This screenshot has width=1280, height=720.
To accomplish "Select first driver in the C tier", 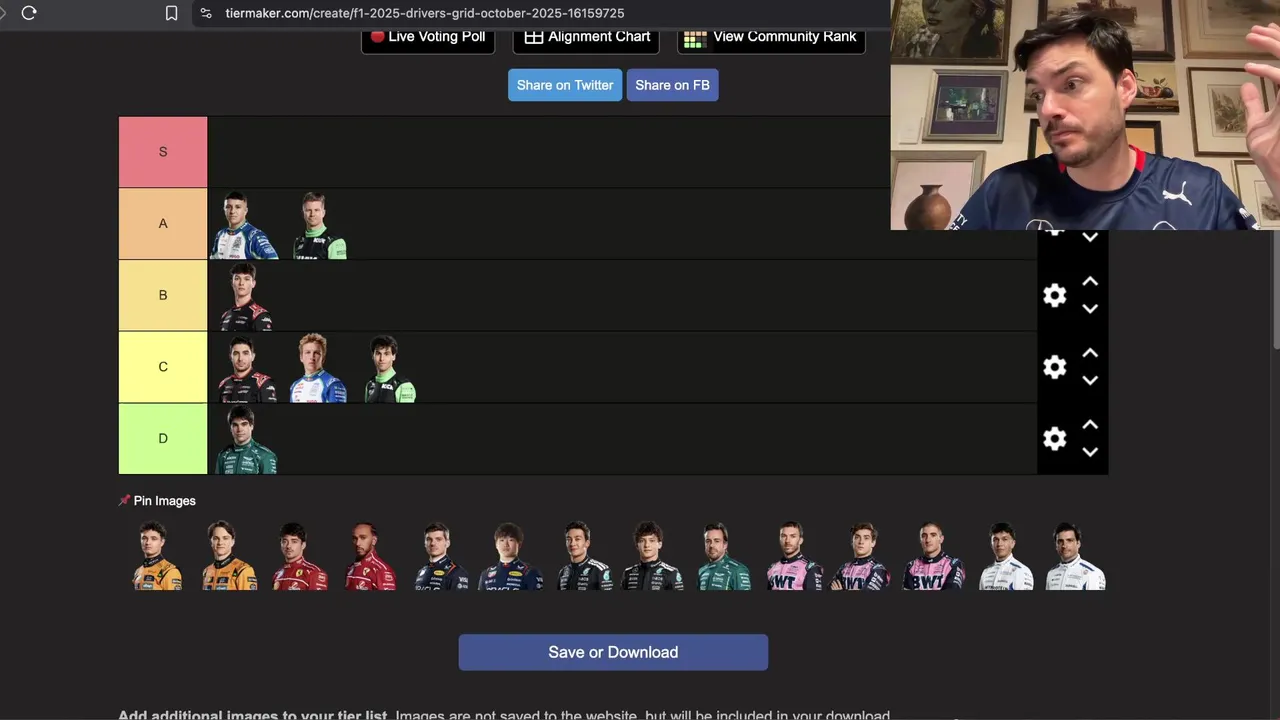I will tap(247, 369).
